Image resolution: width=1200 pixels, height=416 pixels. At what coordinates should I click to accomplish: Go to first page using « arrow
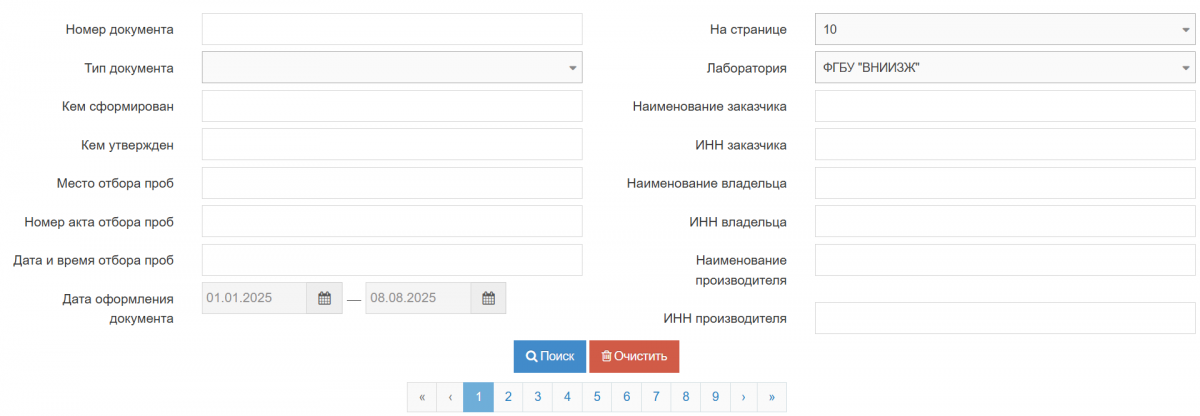[x=422, y=397]
